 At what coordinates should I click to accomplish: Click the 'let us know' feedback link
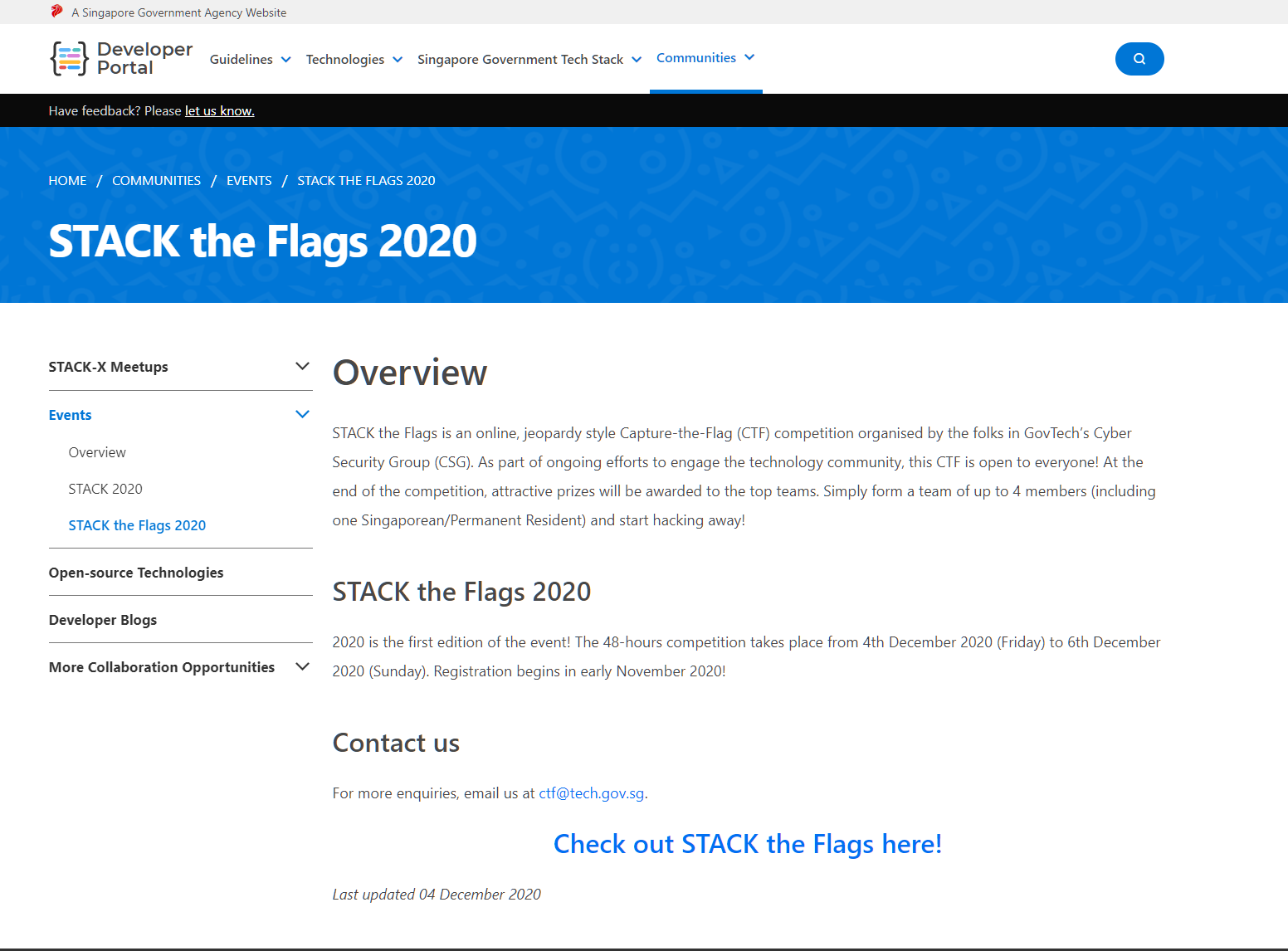pos(219,111)
